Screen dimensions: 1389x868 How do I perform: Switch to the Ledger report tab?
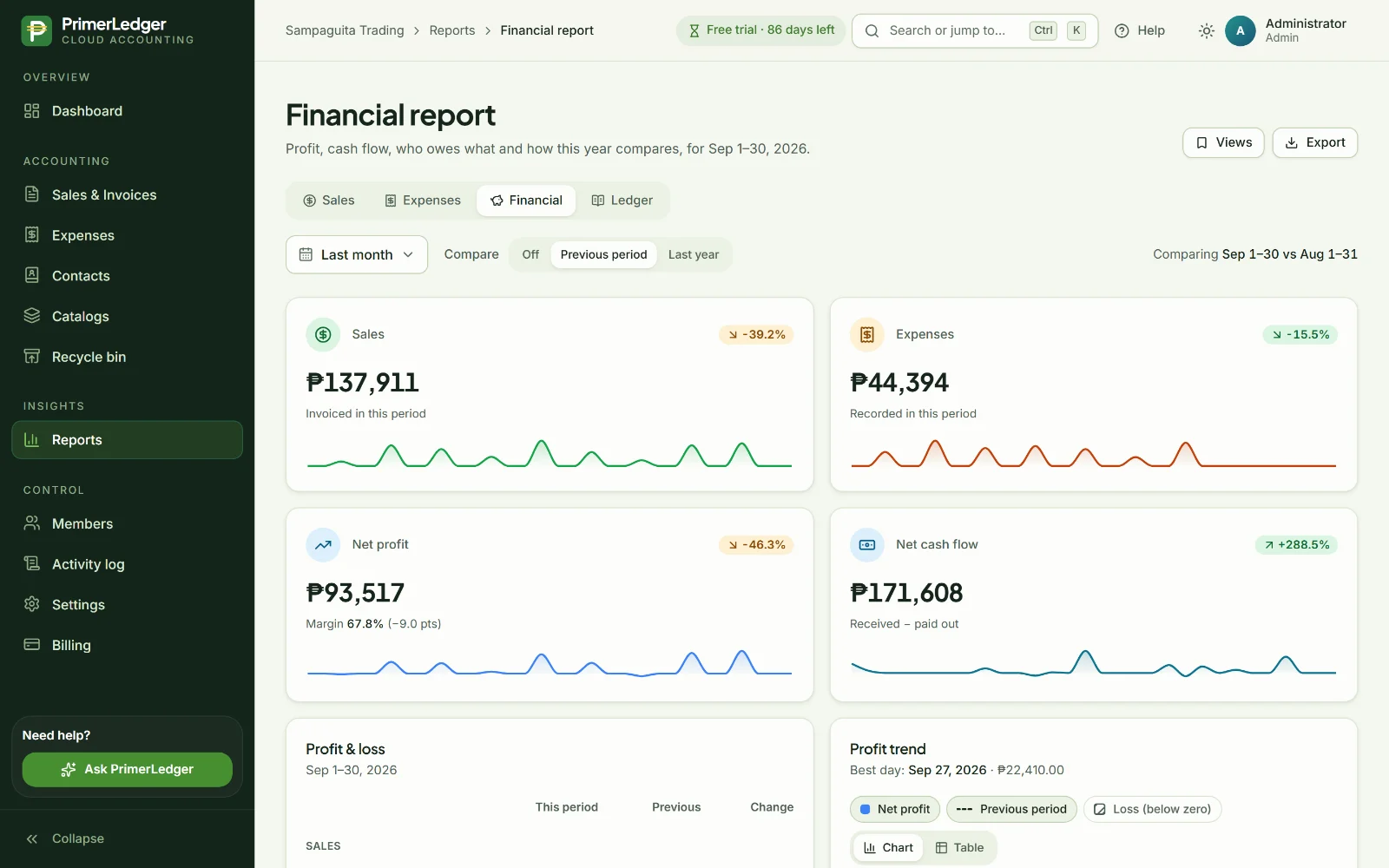tap(622, 201)
